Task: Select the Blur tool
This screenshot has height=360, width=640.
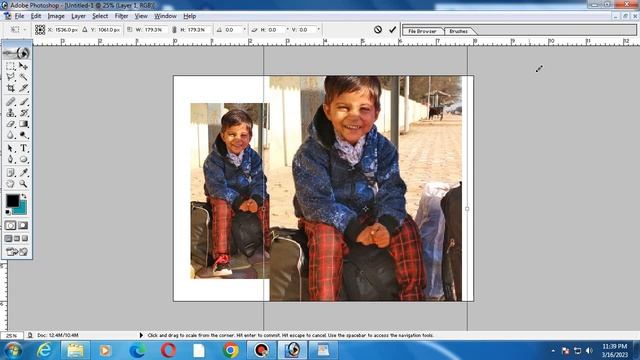Action: [x=11, y=135]
